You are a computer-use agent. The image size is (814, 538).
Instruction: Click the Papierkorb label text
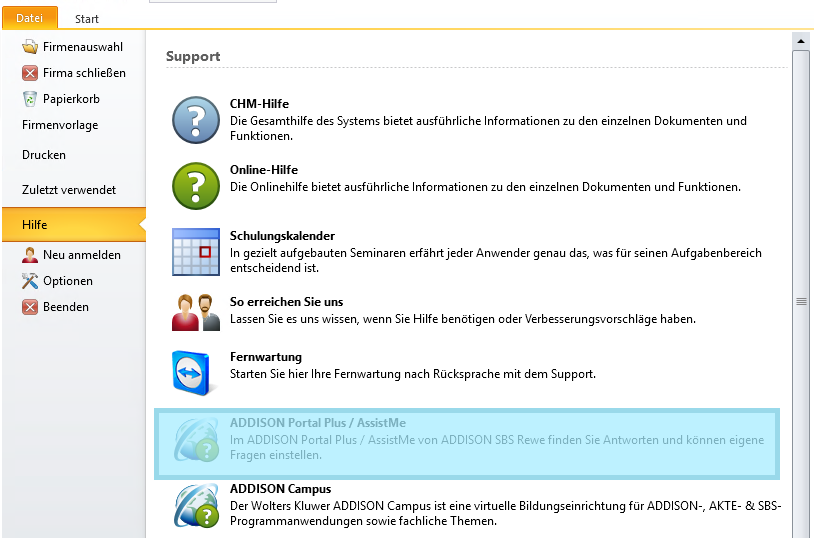(x=71, y=99)
